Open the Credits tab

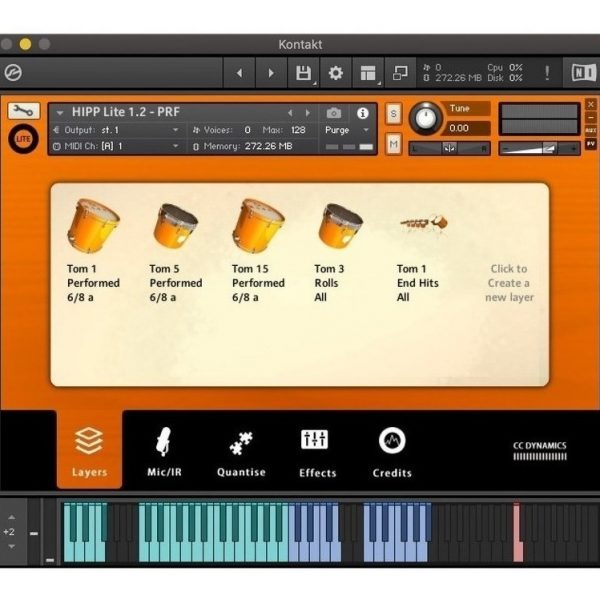pos(392,453)
